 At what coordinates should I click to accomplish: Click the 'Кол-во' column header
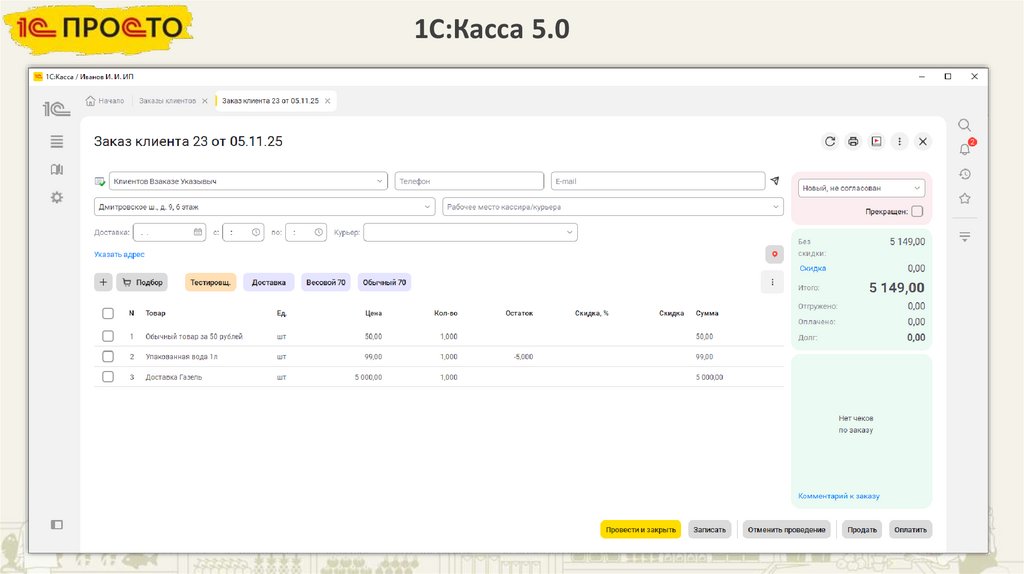pos(446,313)
